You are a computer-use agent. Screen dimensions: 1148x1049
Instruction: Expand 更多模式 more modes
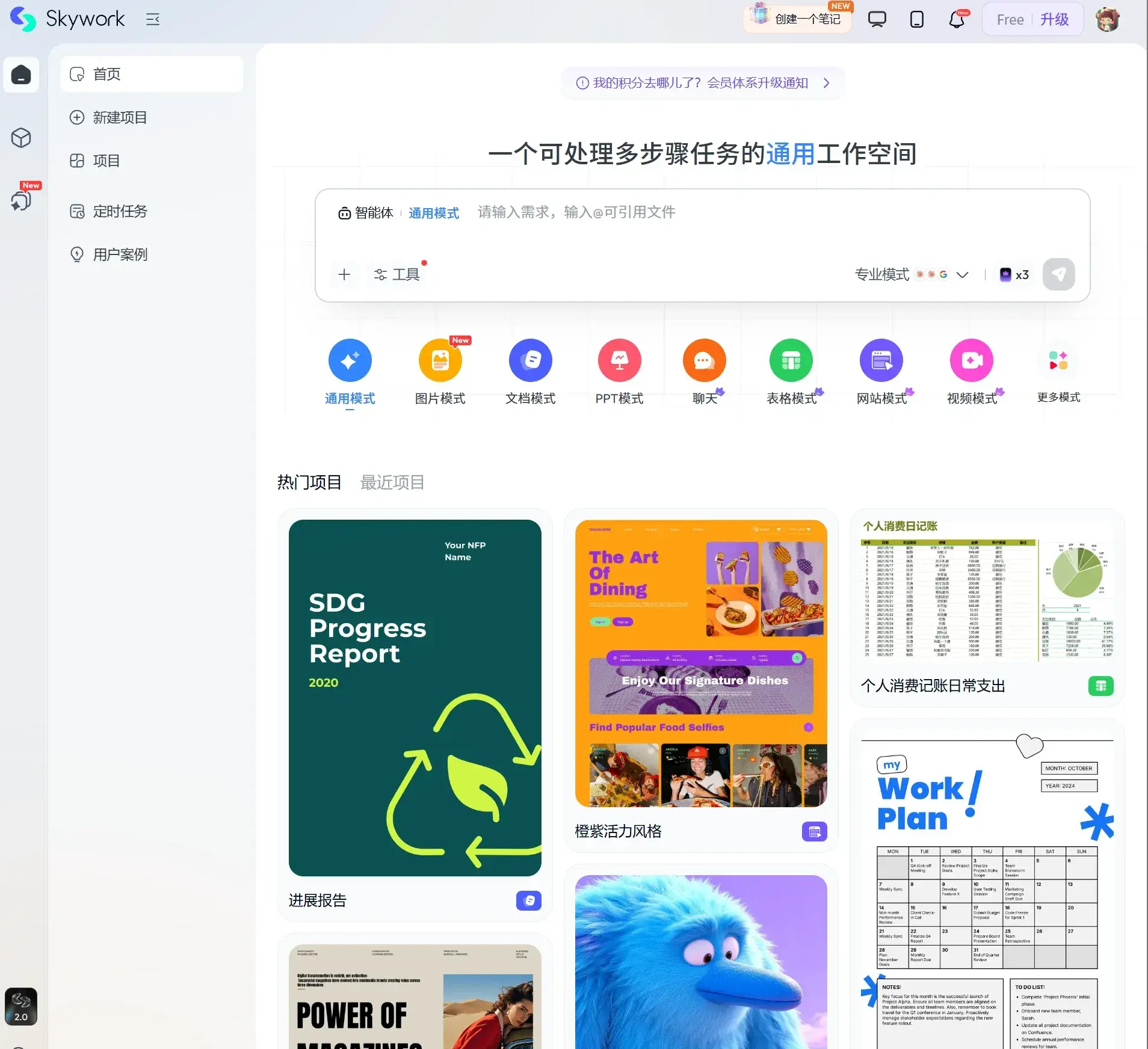1058,361
